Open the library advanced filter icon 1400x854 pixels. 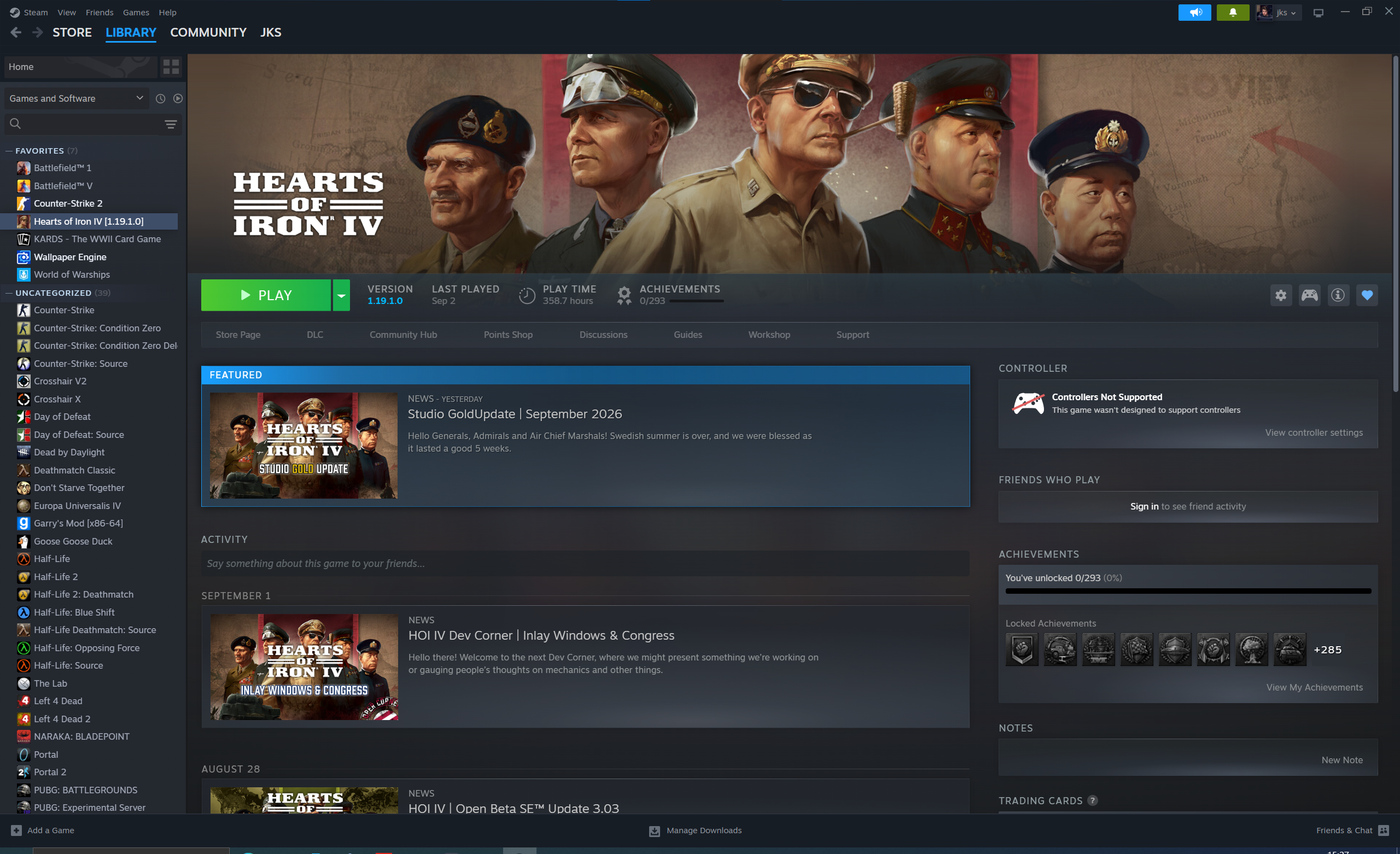coord(171,125)
